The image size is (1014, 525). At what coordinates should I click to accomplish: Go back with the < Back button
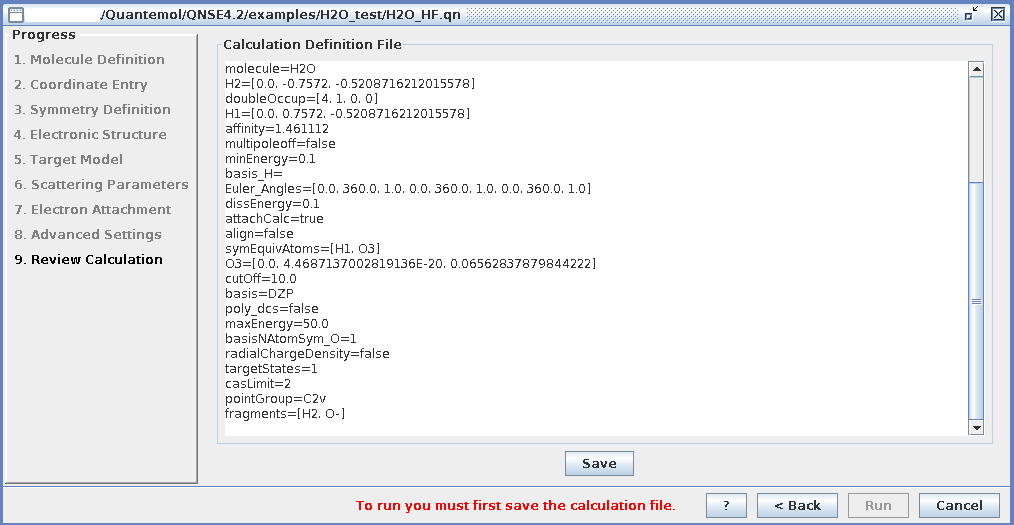tap(797, 505)
